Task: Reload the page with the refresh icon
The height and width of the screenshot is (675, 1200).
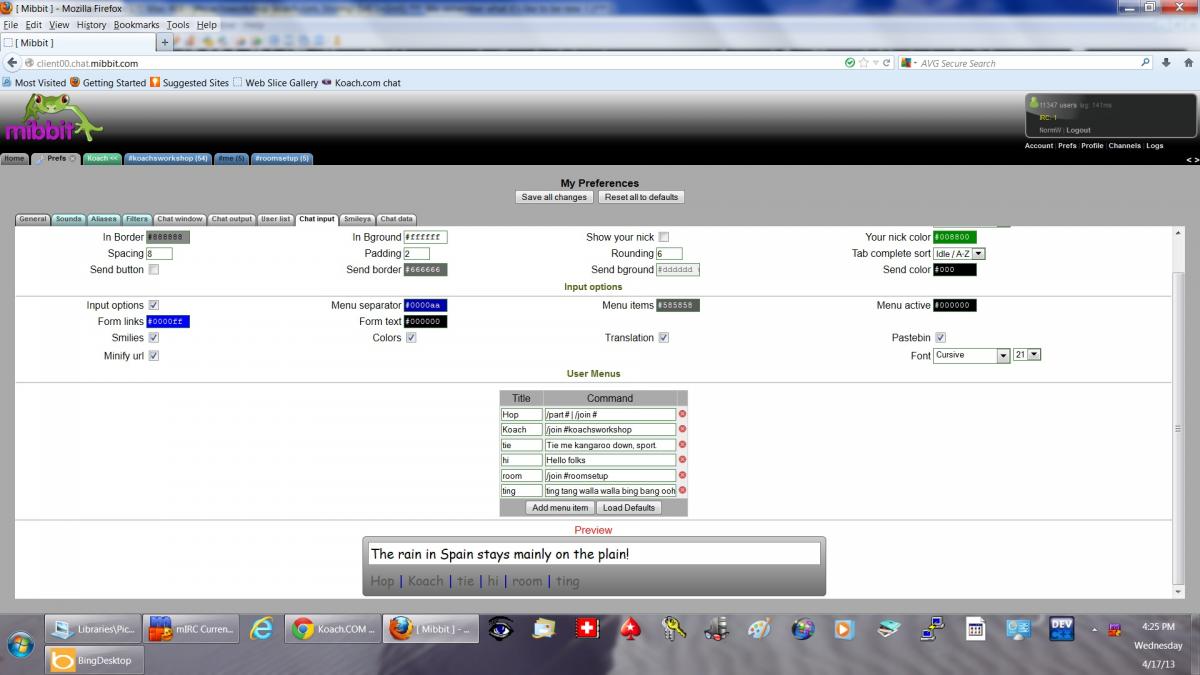Action: (886, 63)
